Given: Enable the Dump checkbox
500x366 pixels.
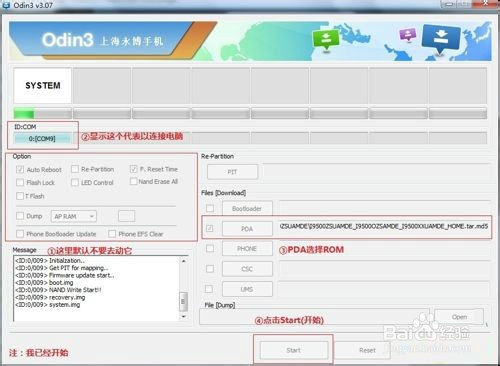Looking at the screenshot, I should [x=20, y=216].
